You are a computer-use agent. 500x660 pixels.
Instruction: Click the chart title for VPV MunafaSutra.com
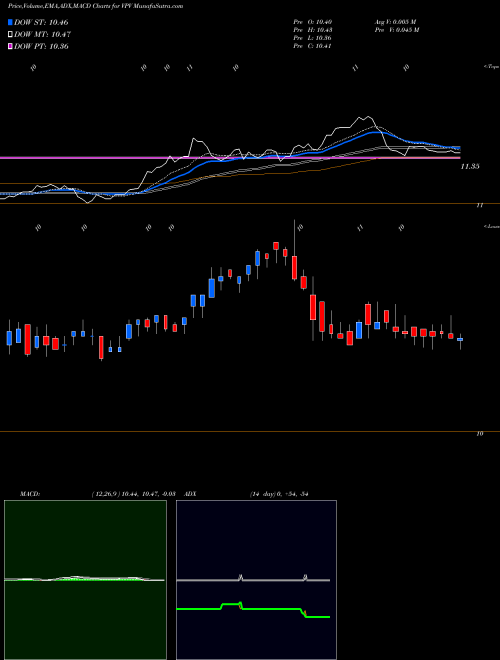coord(96,6)
